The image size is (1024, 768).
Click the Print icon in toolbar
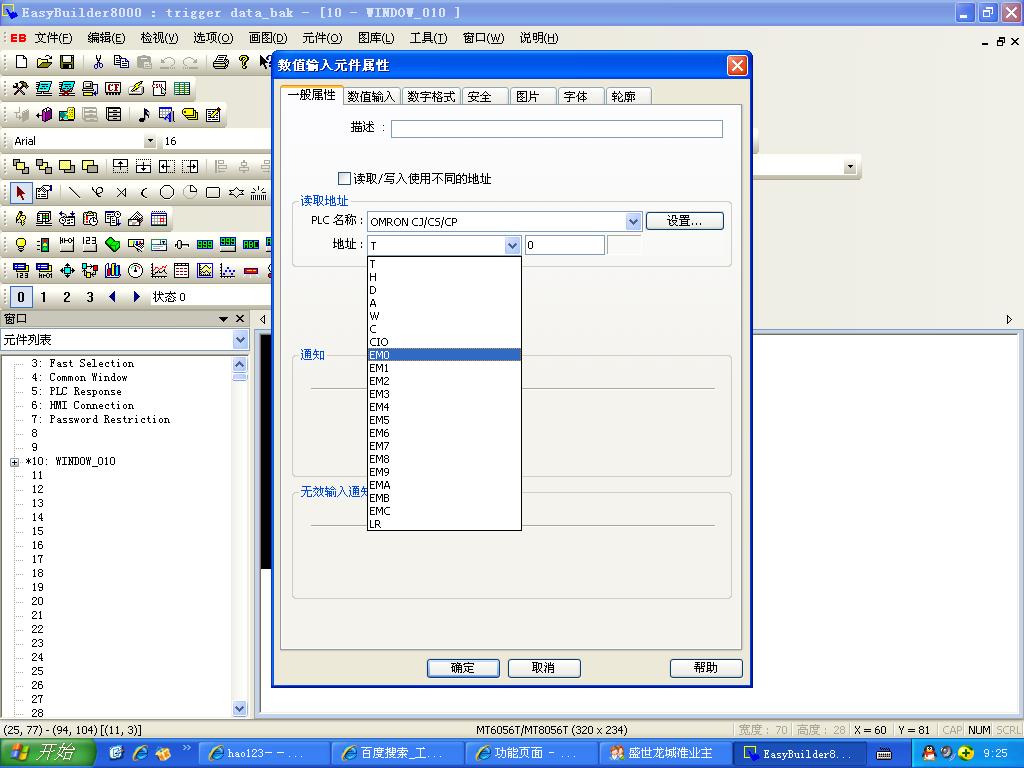(x=221, y=62)
